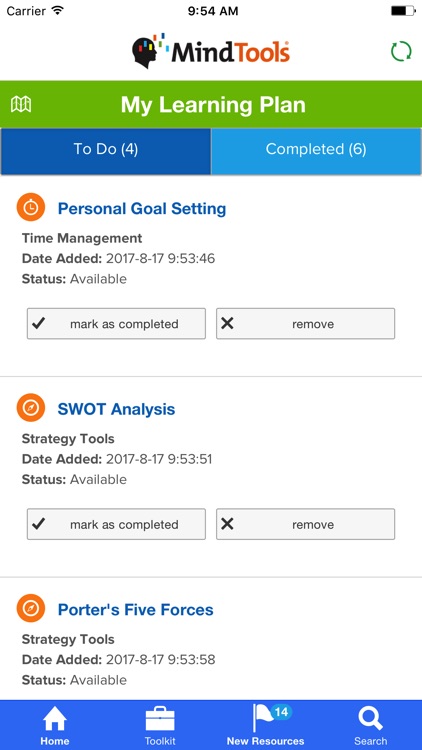Tap the orange compass icon for SWOT Analysis

click(x=31, y=408)
